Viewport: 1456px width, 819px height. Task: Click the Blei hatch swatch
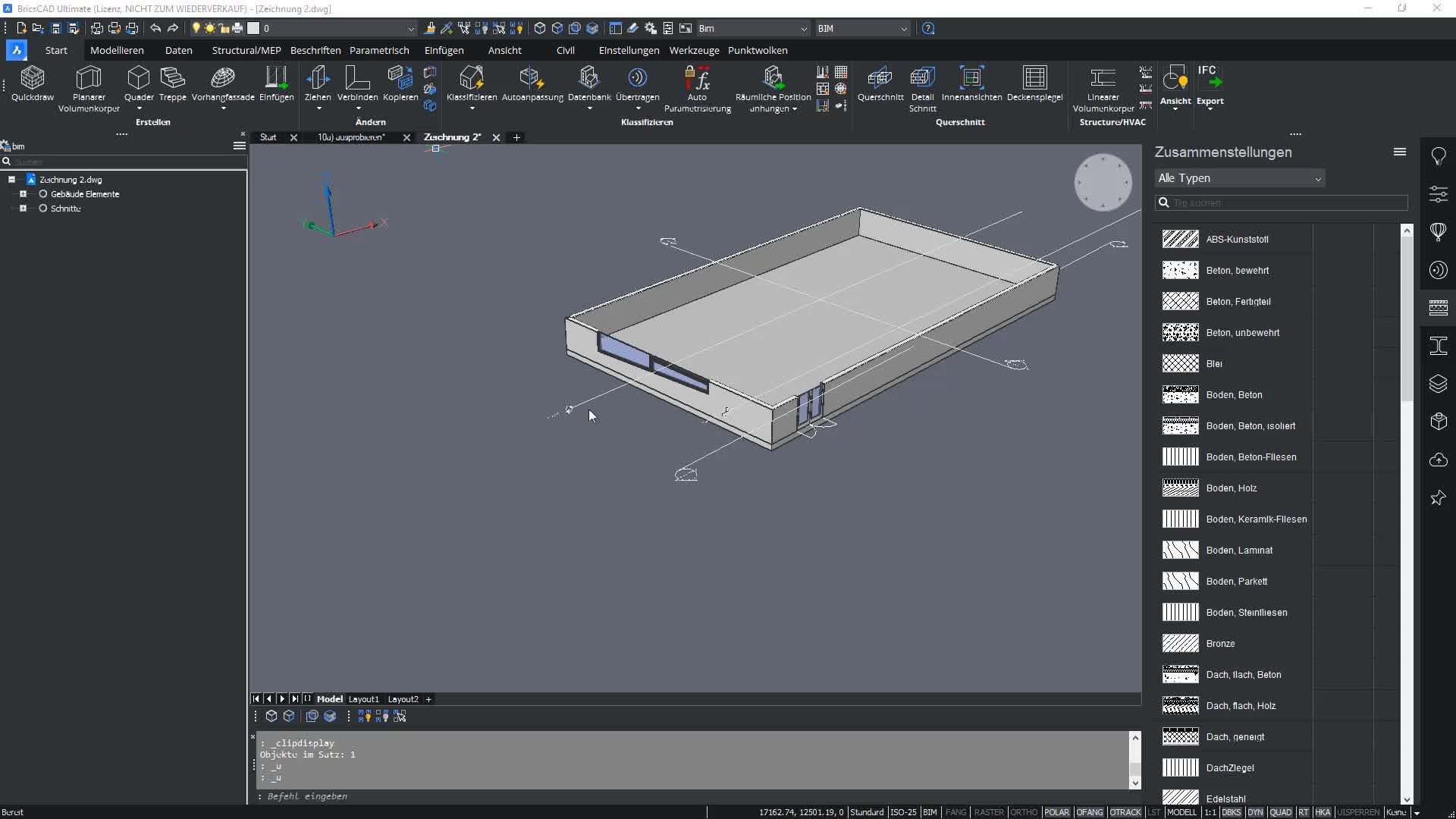[x=1181, y=363]
